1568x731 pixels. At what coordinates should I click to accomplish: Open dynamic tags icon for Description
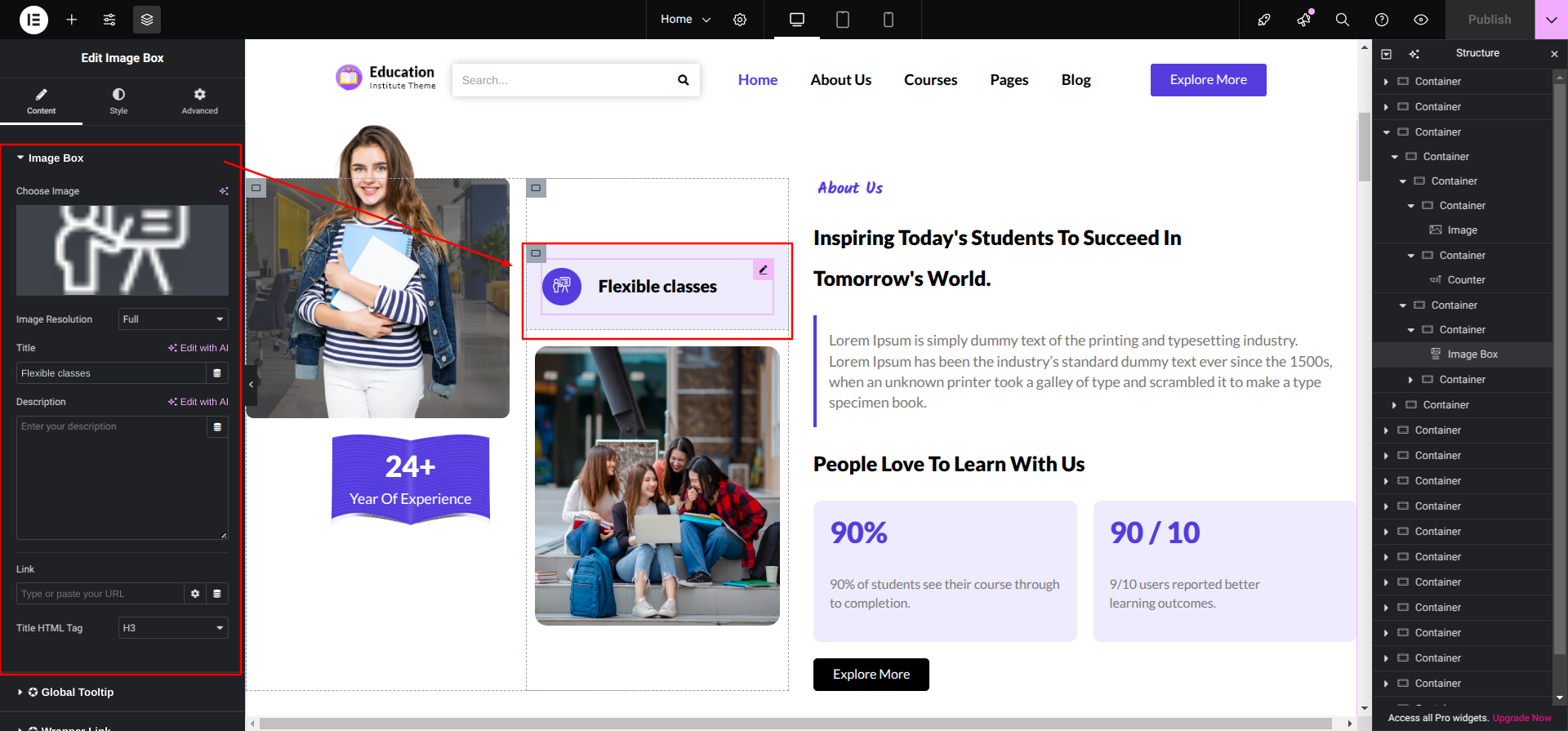pos(217,427)
